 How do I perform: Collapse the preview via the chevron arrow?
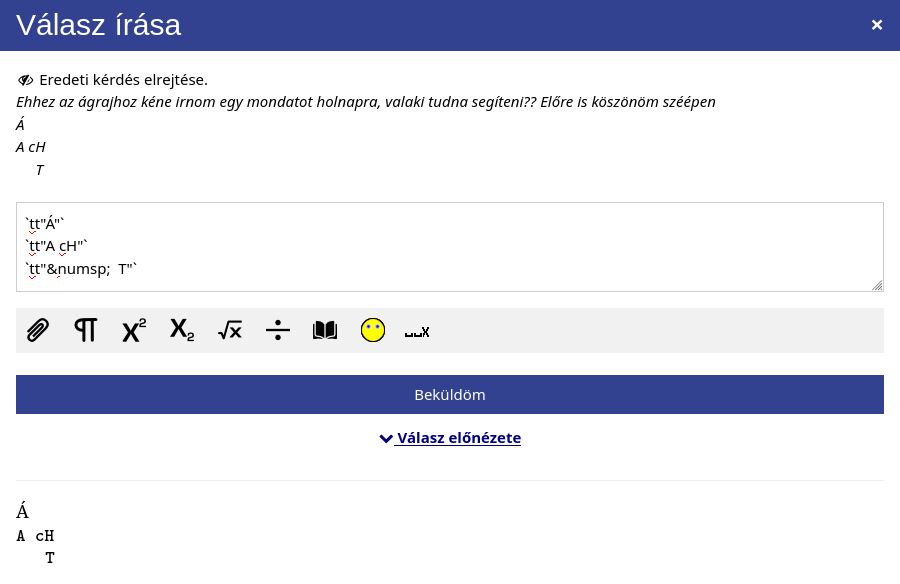point(386,439)
